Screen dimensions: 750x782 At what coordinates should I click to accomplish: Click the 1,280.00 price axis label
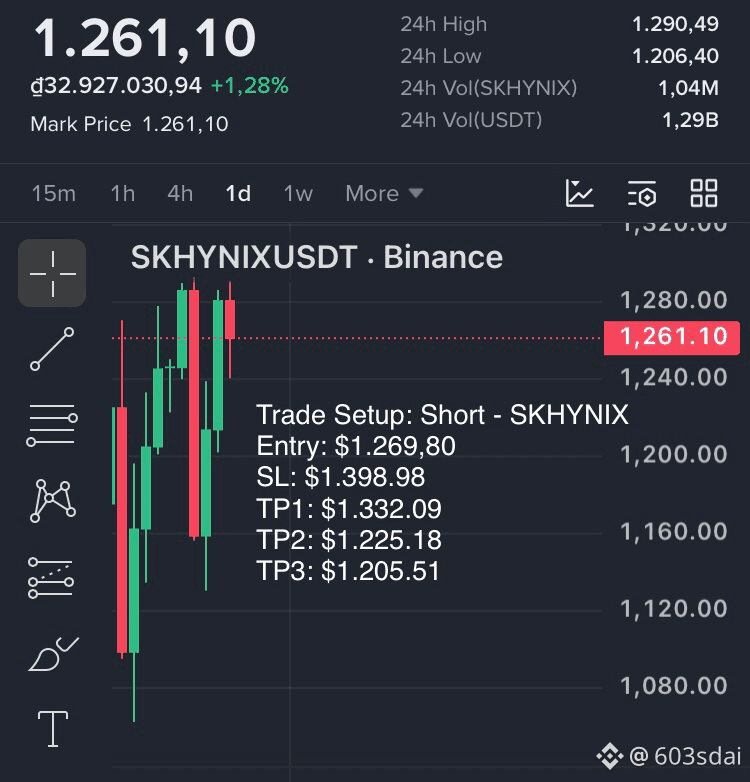674,300
